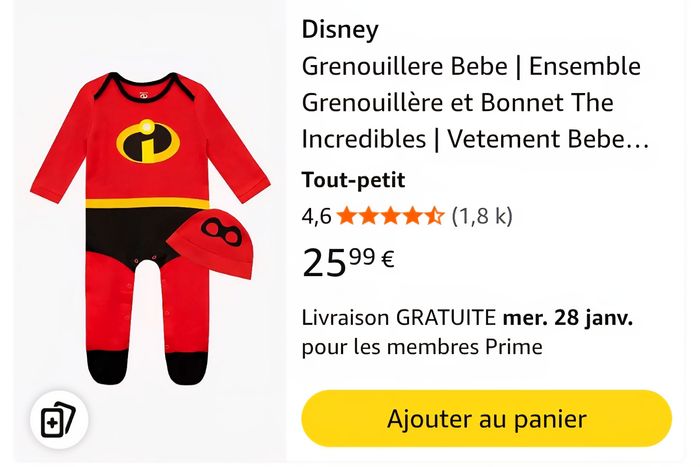
Task: Click the stacked cards plus icon
Action: [x=58, y=421]
